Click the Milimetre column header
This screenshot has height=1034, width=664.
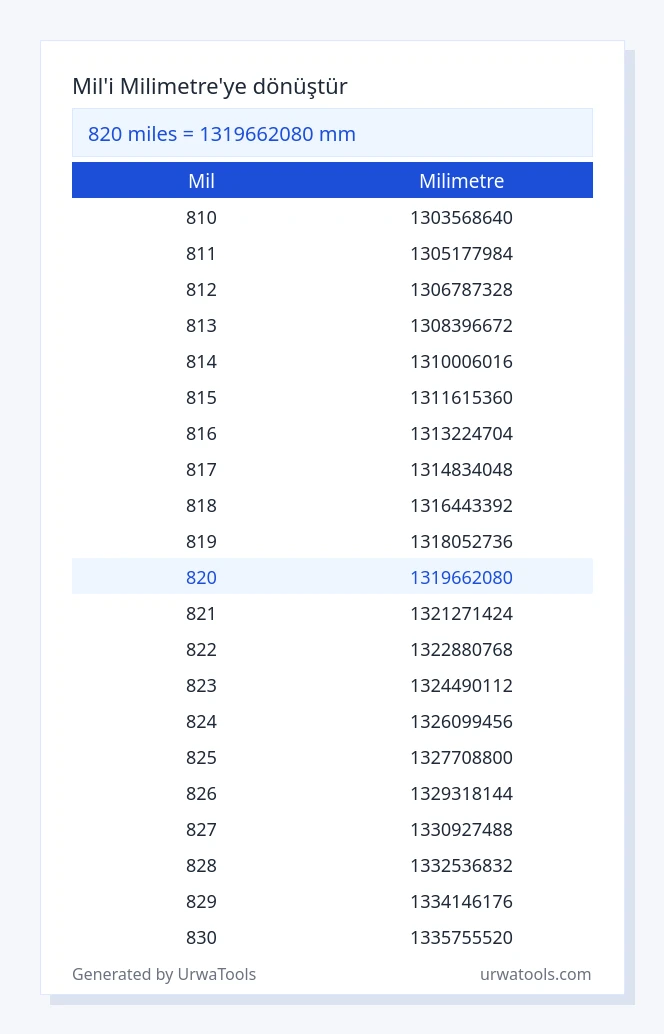pyautogui.click(x=462, y=181)
